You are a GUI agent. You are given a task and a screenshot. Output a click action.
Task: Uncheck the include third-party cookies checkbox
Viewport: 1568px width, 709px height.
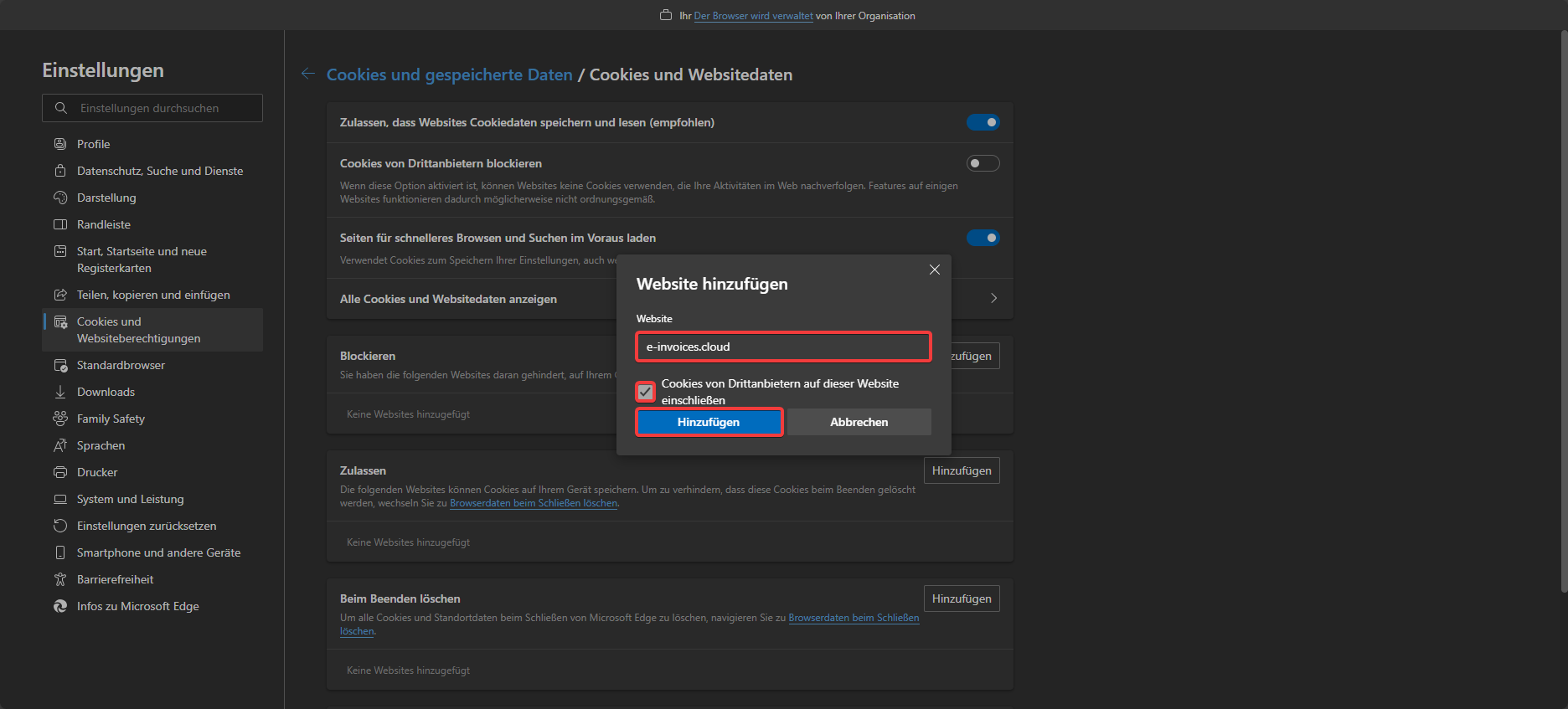pyautogui.click(x=645, y=392)
